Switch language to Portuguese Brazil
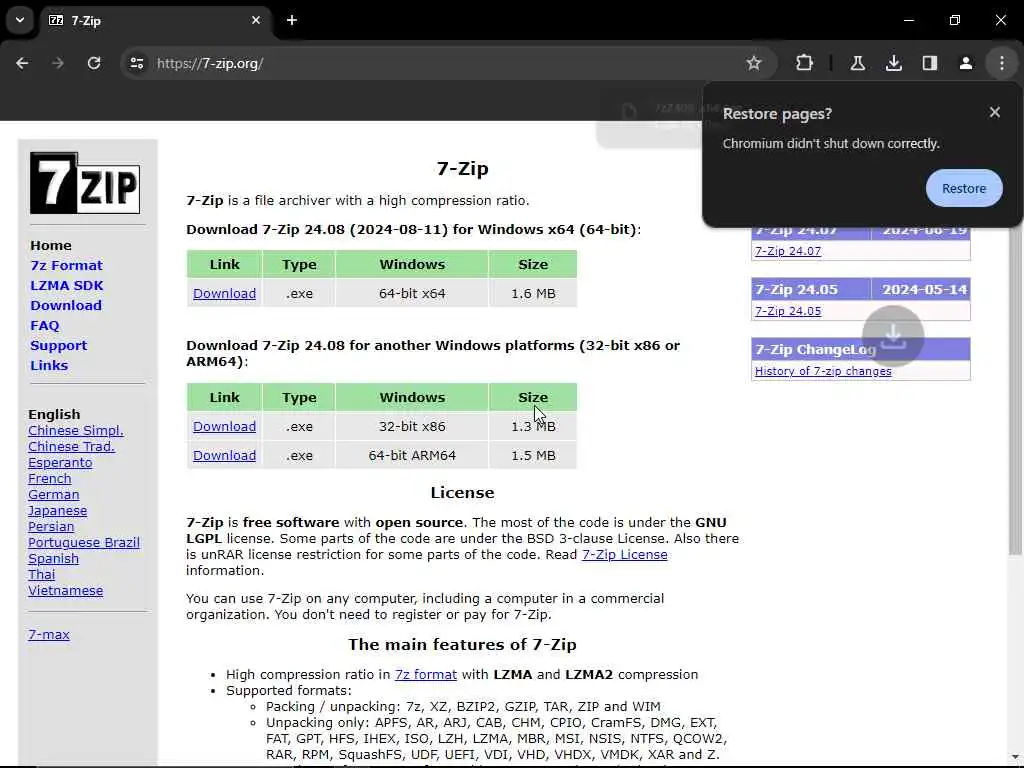Screen dimensions: 1024x768 click(84, 543)
